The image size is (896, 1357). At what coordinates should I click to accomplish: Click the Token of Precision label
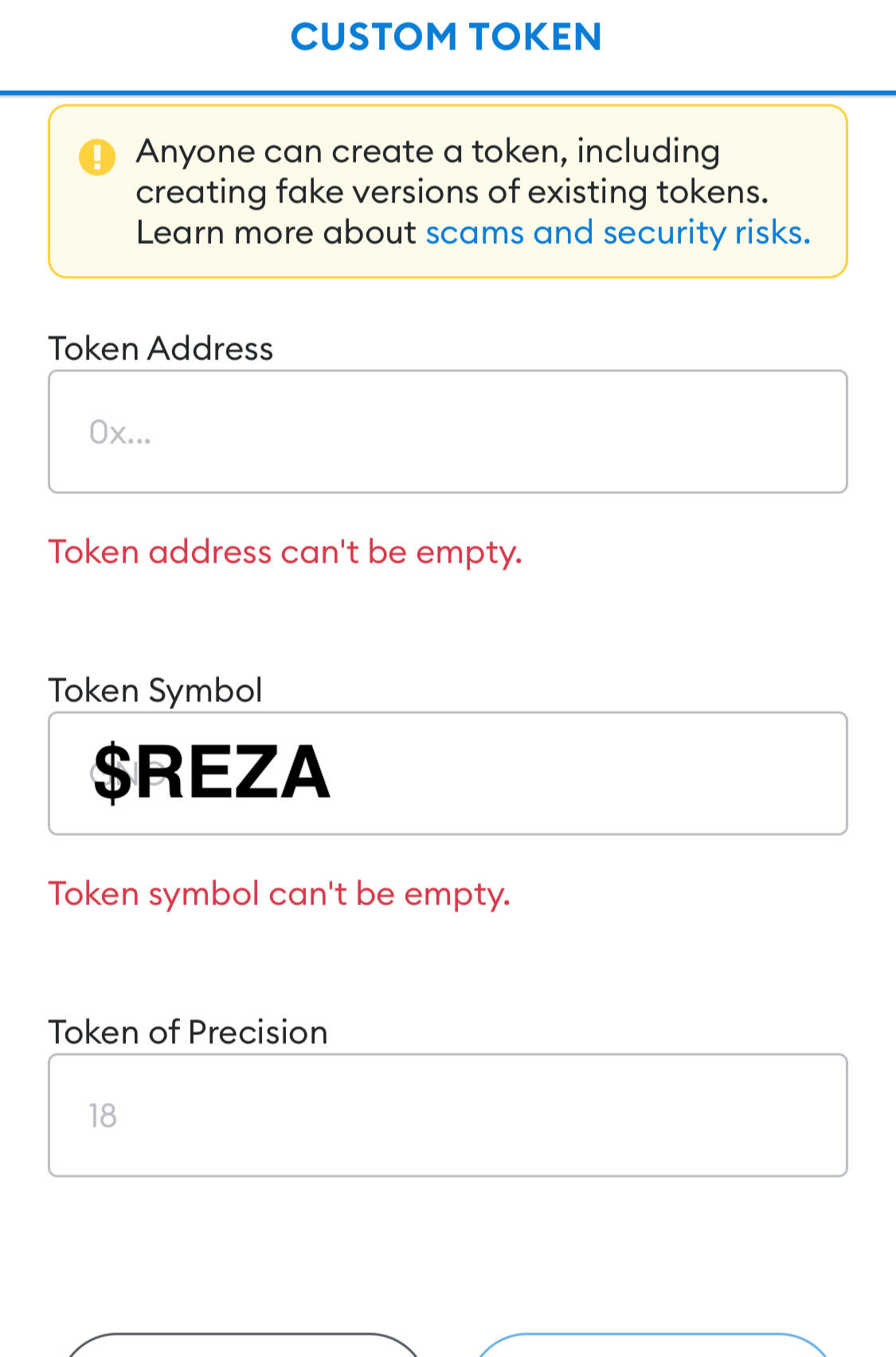tap(188, 1032)
